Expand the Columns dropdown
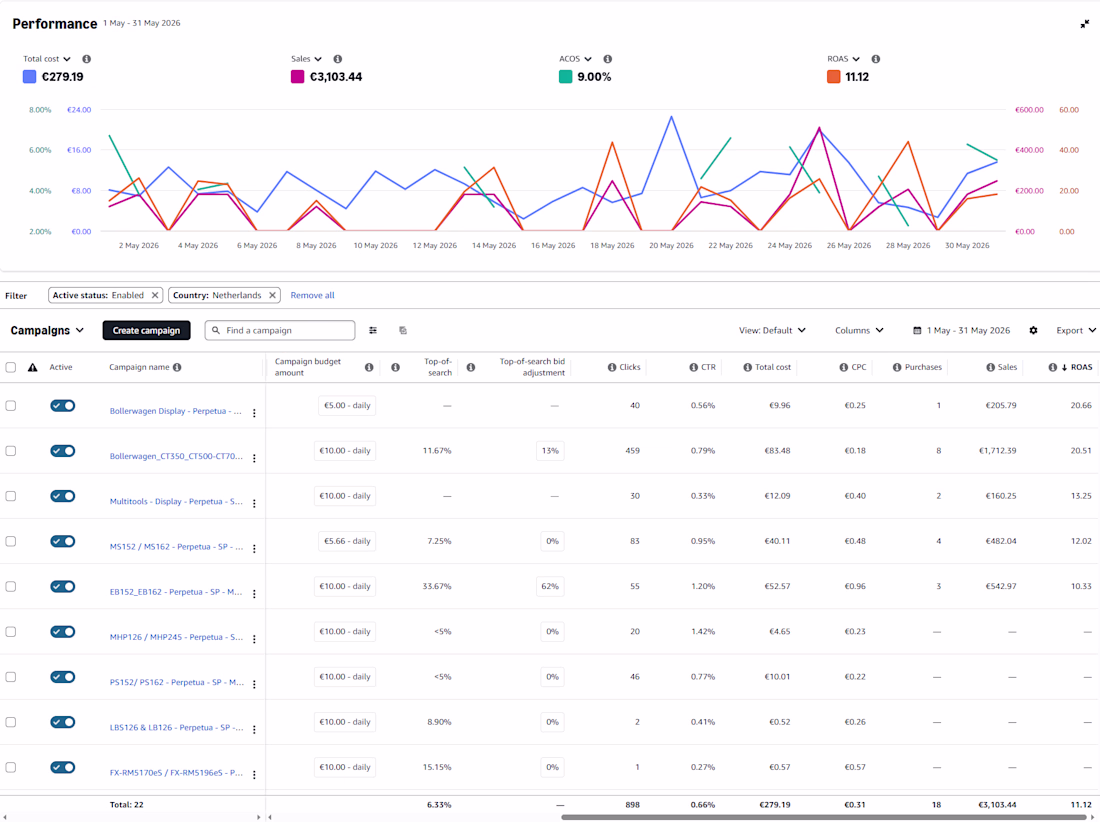1100x822 pixels. [x=859, y=330]
